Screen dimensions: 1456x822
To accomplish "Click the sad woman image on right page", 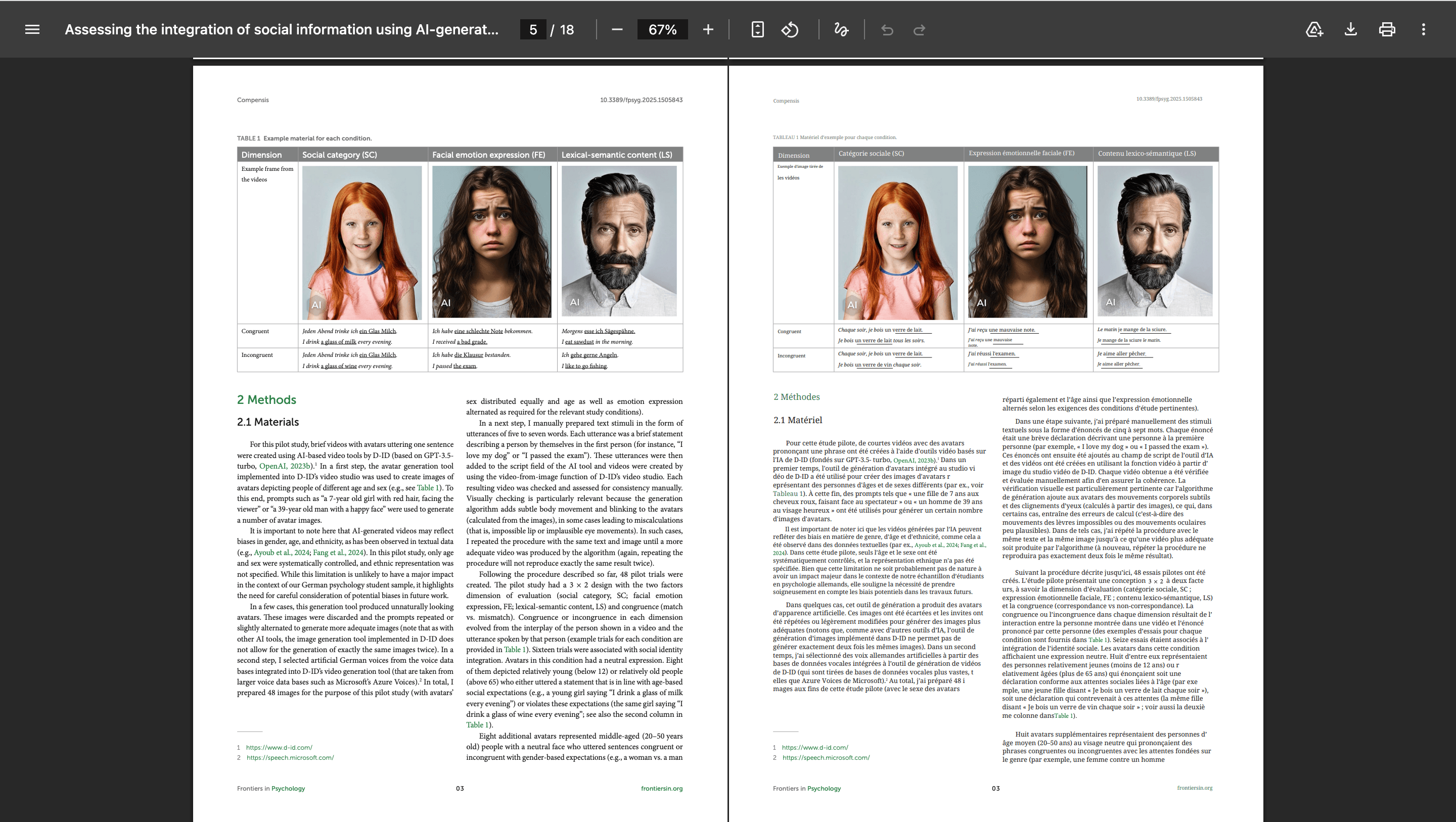I will coord(1027,242).
